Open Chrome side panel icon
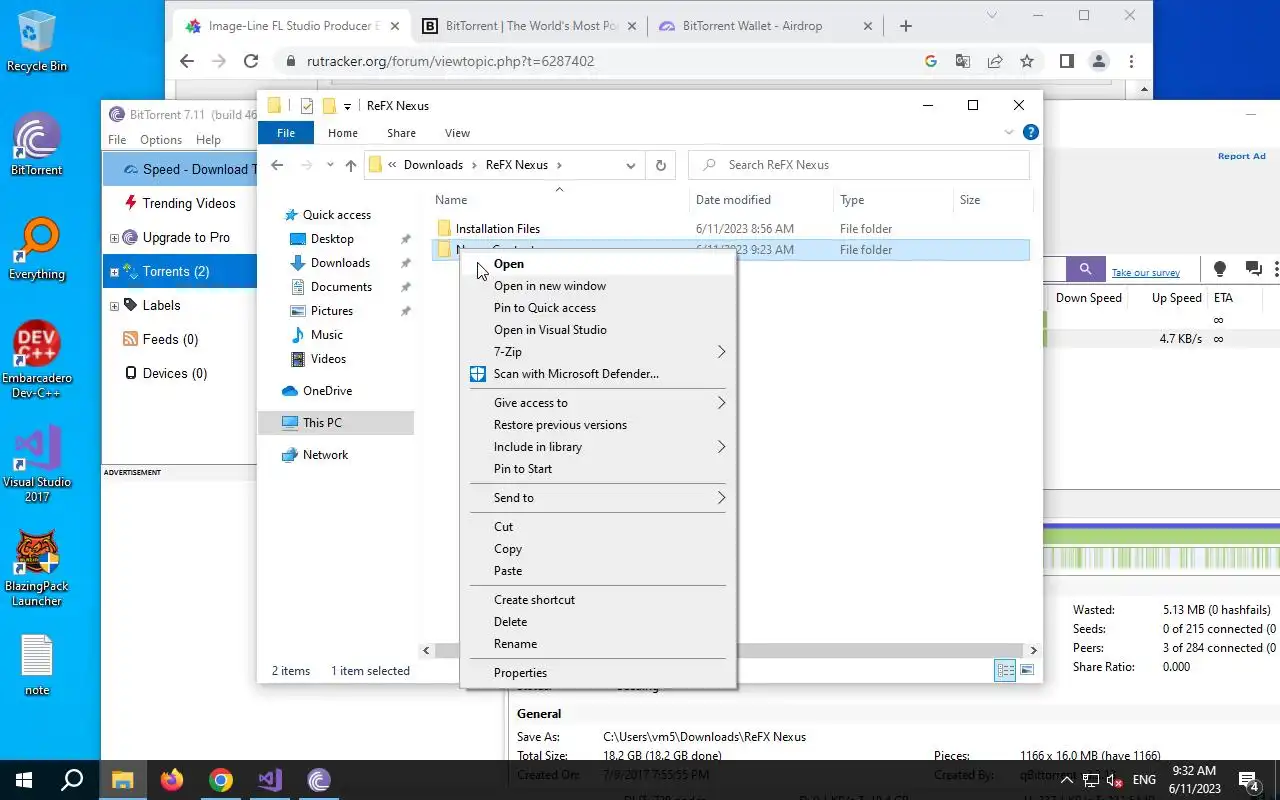 pyautogui.click(x=1066, y=61)
